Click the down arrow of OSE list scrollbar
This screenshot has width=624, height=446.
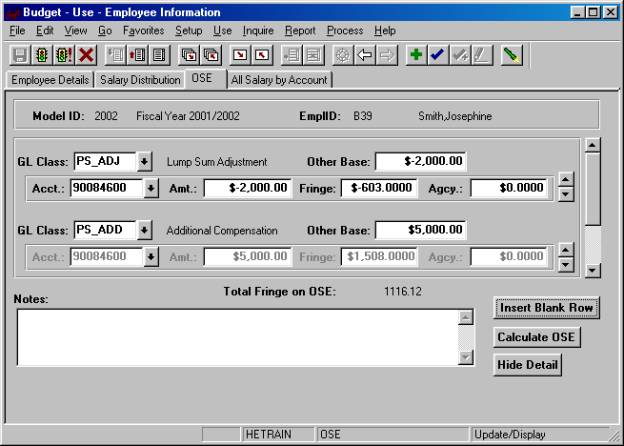tap(591, 270)
